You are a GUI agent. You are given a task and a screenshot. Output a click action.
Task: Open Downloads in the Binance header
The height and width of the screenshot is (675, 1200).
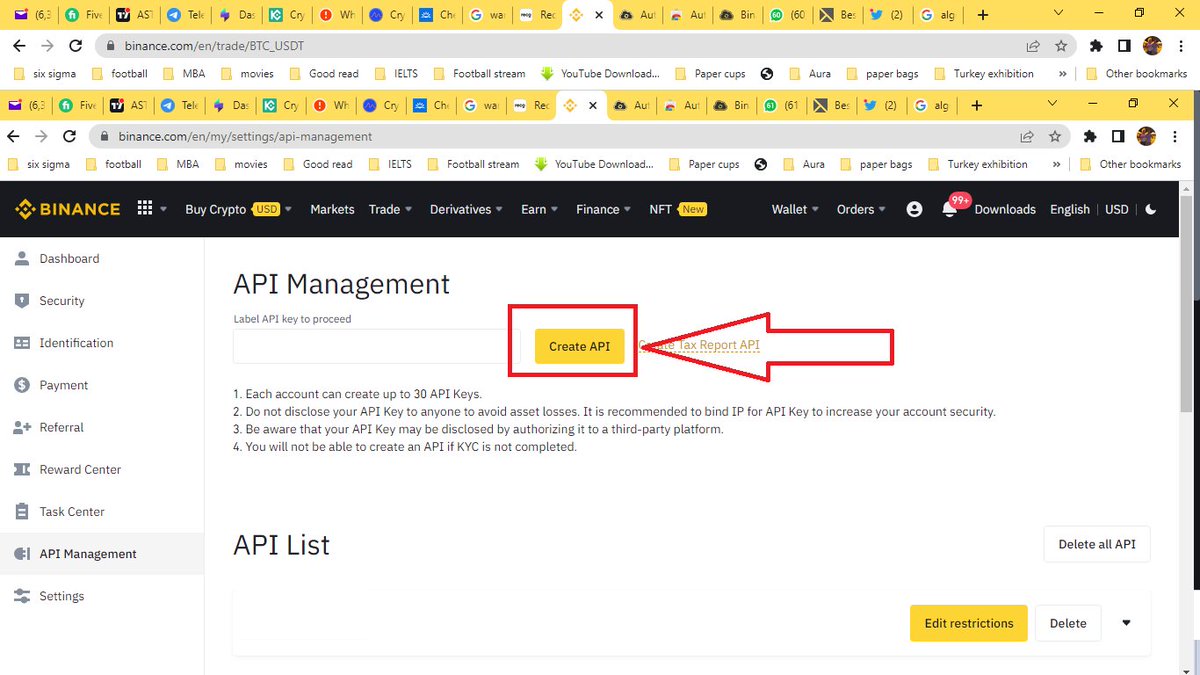[x=1005, y=209]
